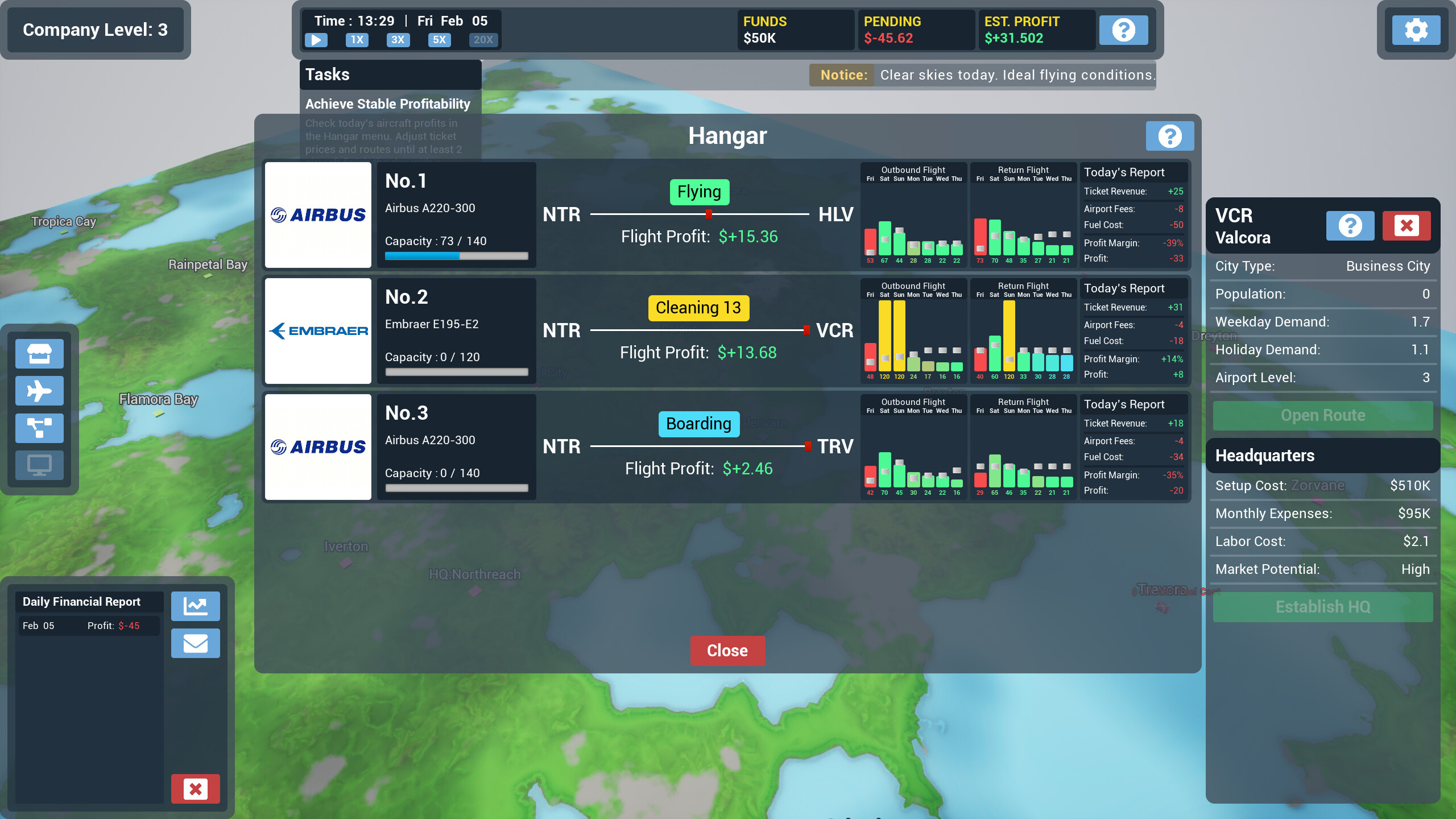1456x819 pixels.
Task: Click the Tasks panel header
Action: [390, 75]
